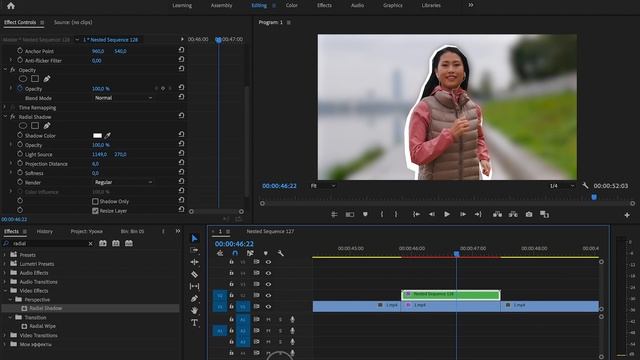Uncheck Resize Layer checkbox
The image size is (640, 360).
point(96,211)
